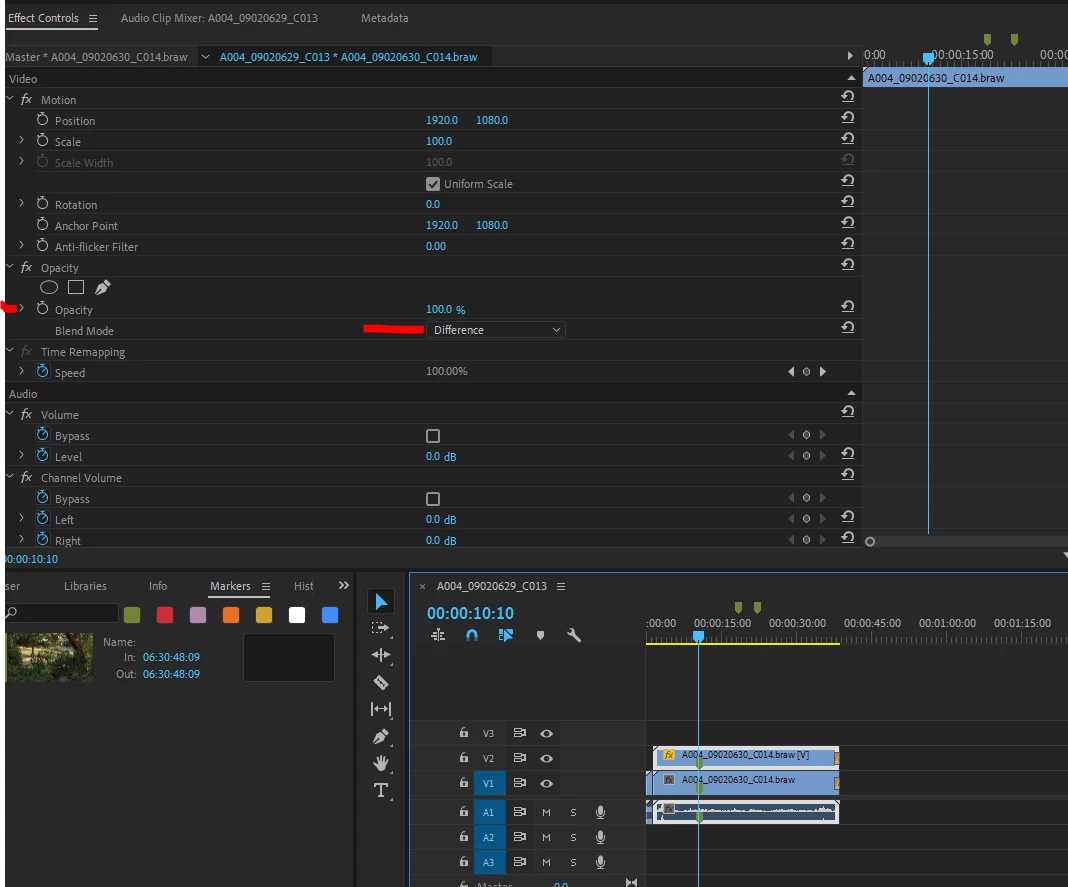Expand the Rotation property

click(x=21, y=203)
